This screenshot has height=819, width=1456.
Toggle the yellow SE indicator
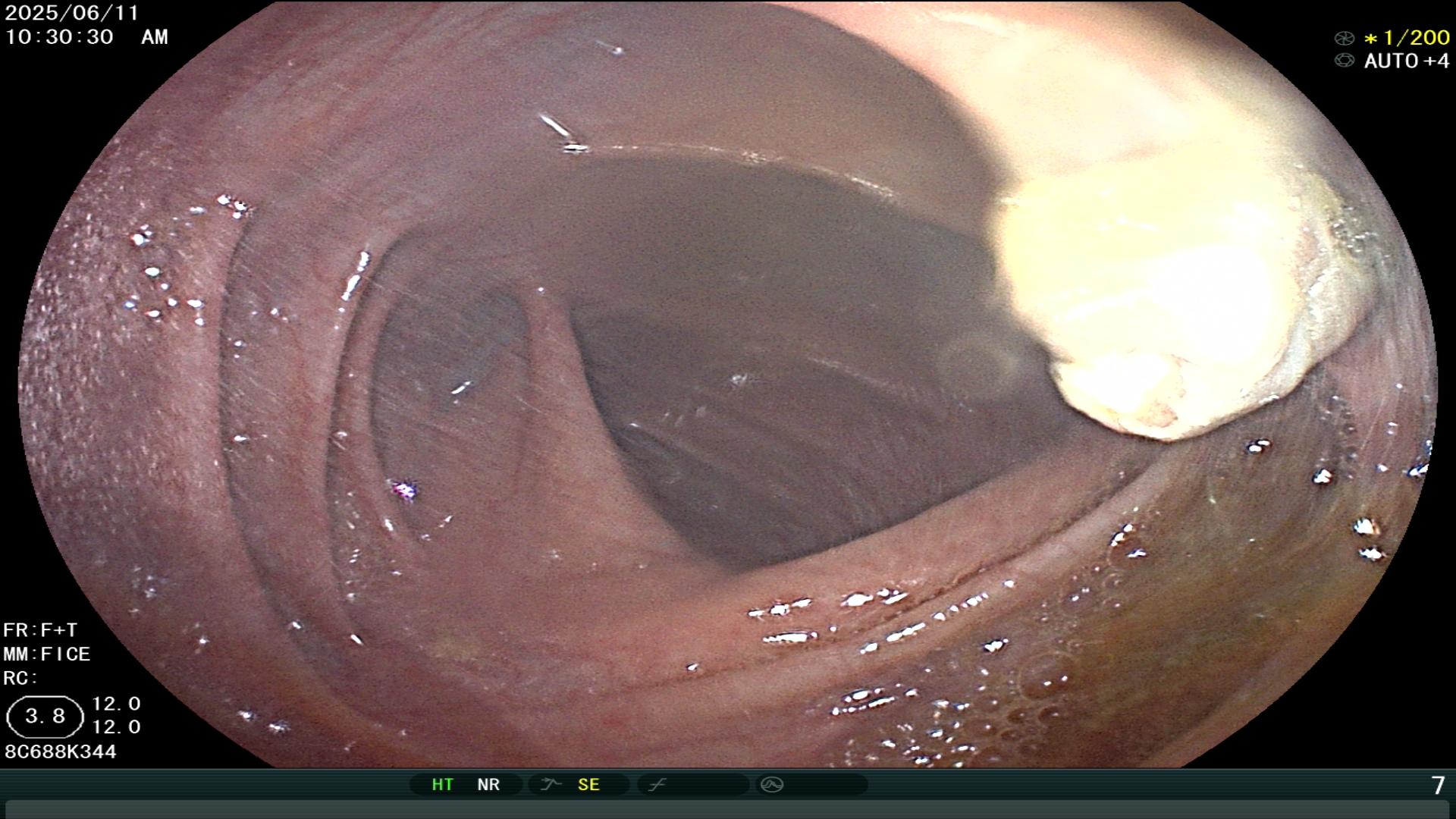(x=588, y=784)
